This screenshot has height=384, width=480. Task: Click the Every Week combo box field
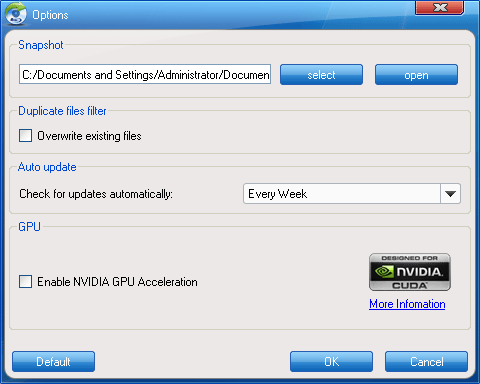click(352, 194)
